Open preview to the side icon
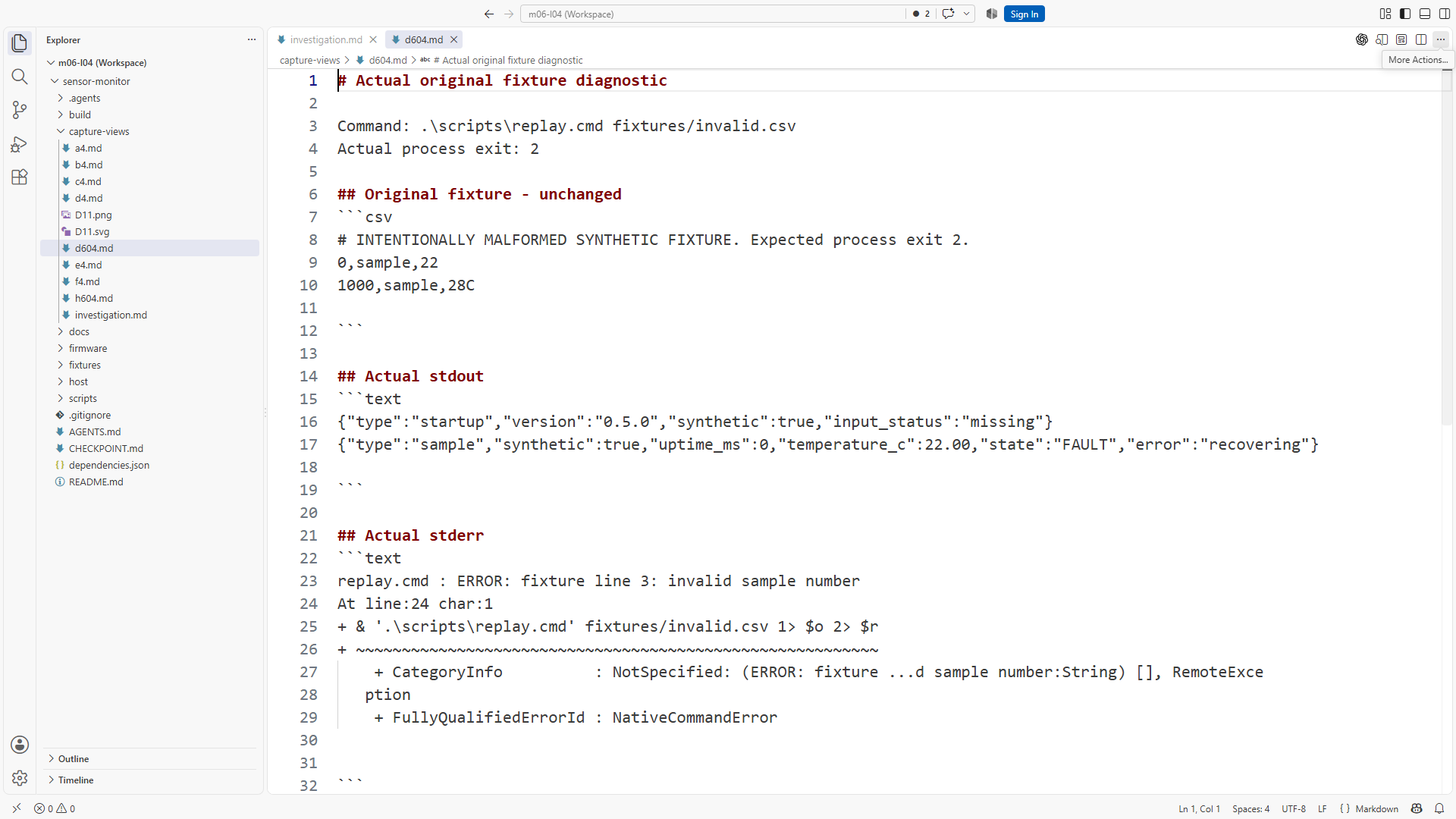Screen dimensions: 1456x819 (x=1382, y=39)
